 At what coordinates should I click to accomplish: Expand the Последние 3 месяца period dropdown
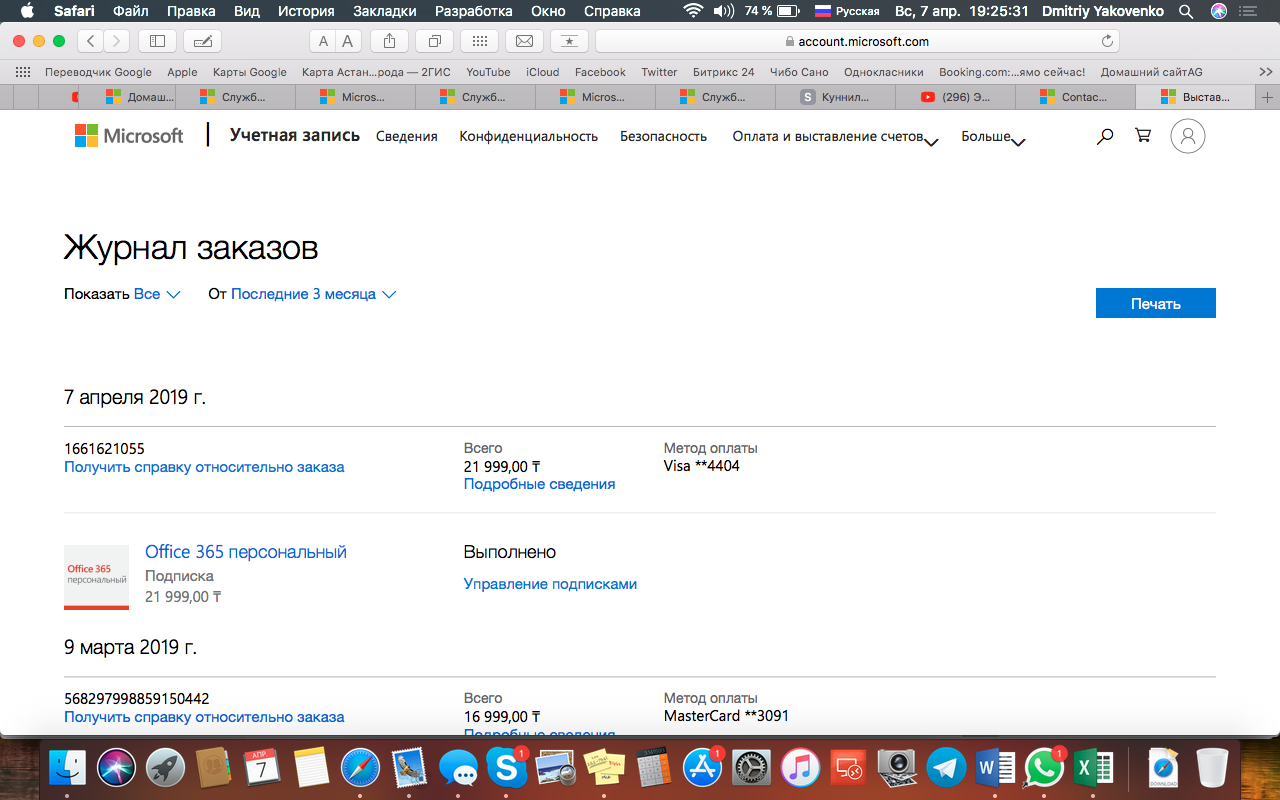pyautogui.click(x=314, y=294)
